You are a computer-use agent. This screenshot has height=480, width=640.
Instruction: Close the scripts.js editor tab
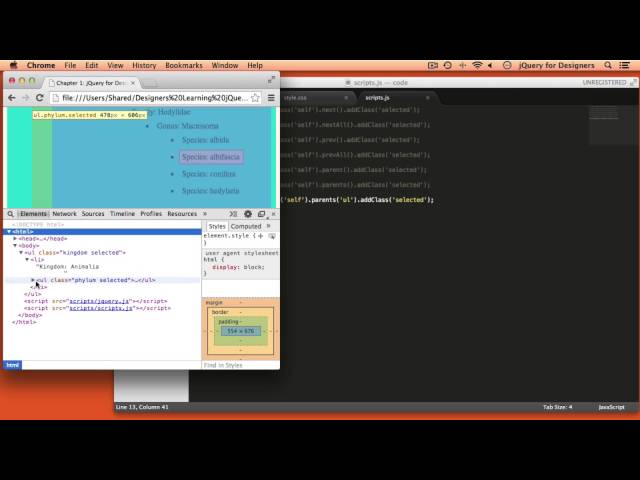coord(427,98)
